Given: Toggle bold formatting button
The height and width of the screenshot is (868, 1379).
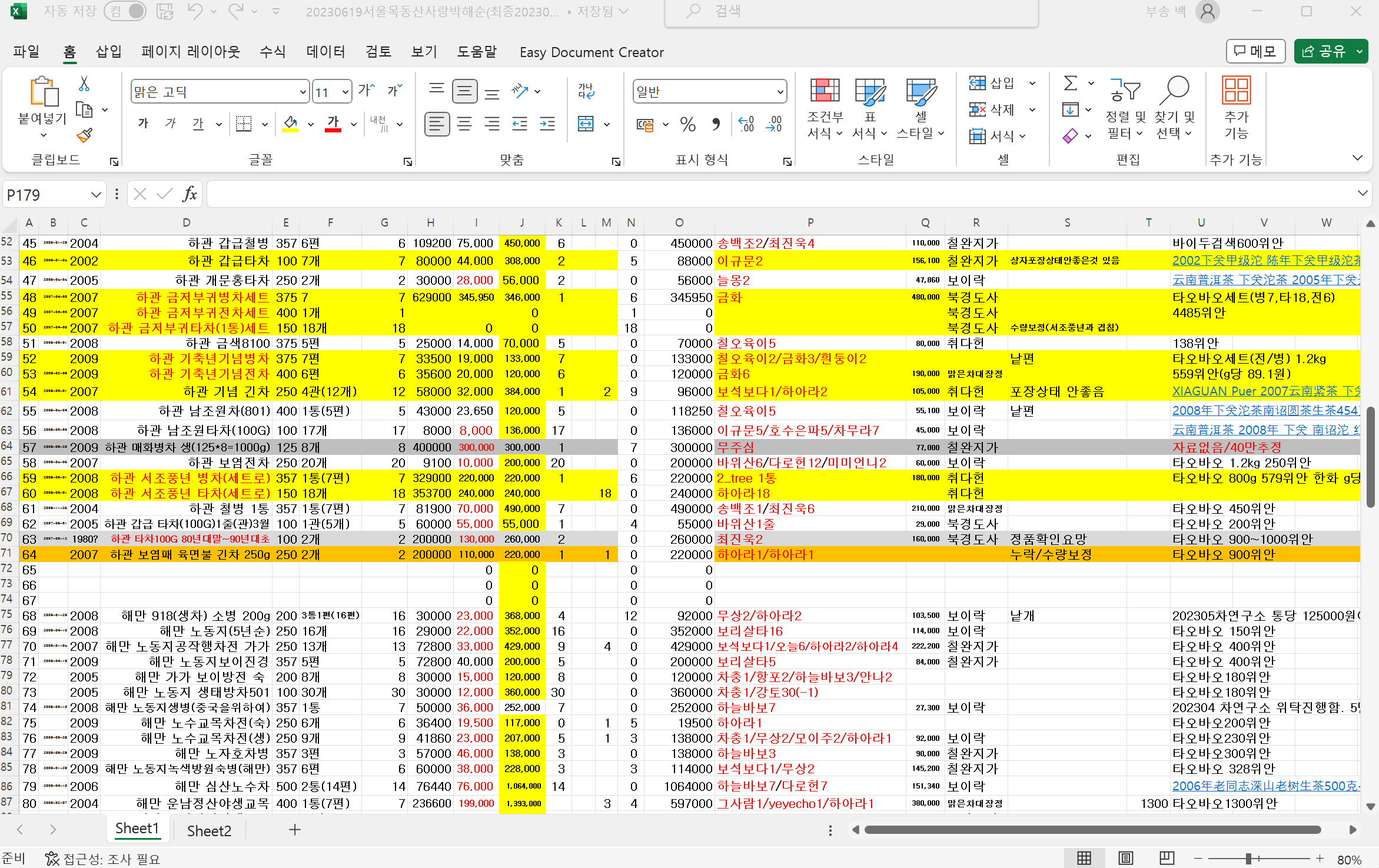Looking at the screenshot, I should [x=143, y=124].
